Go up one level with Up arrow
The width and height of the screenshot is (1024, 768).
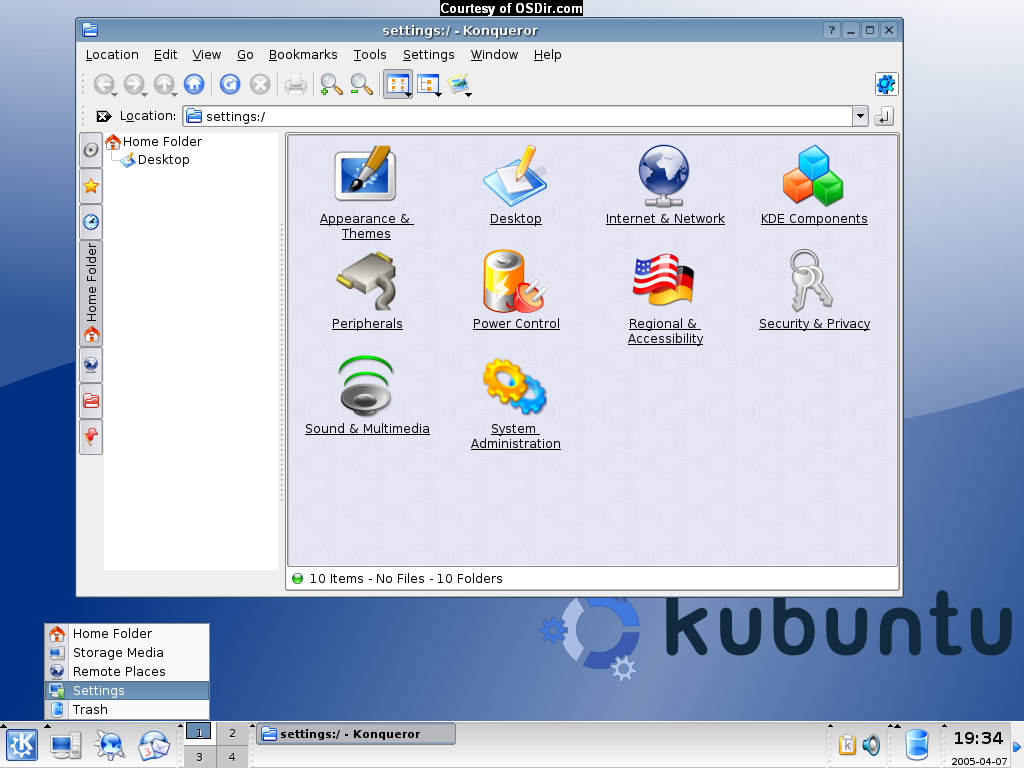pyautogui.click(x=163, y=84)
